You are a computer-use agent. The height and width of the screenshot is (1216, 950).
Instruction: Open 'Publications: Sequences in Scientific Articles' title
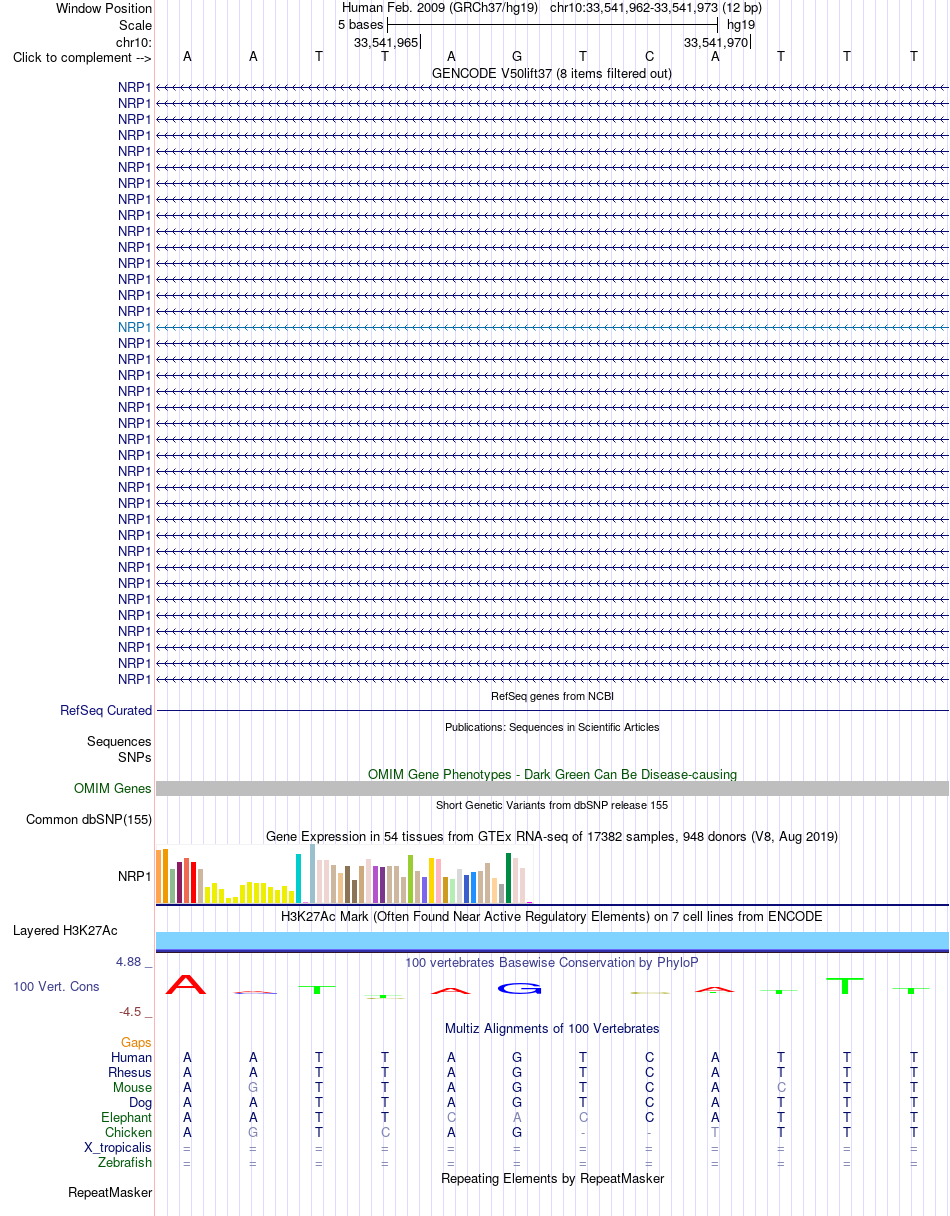coord(552,727)
